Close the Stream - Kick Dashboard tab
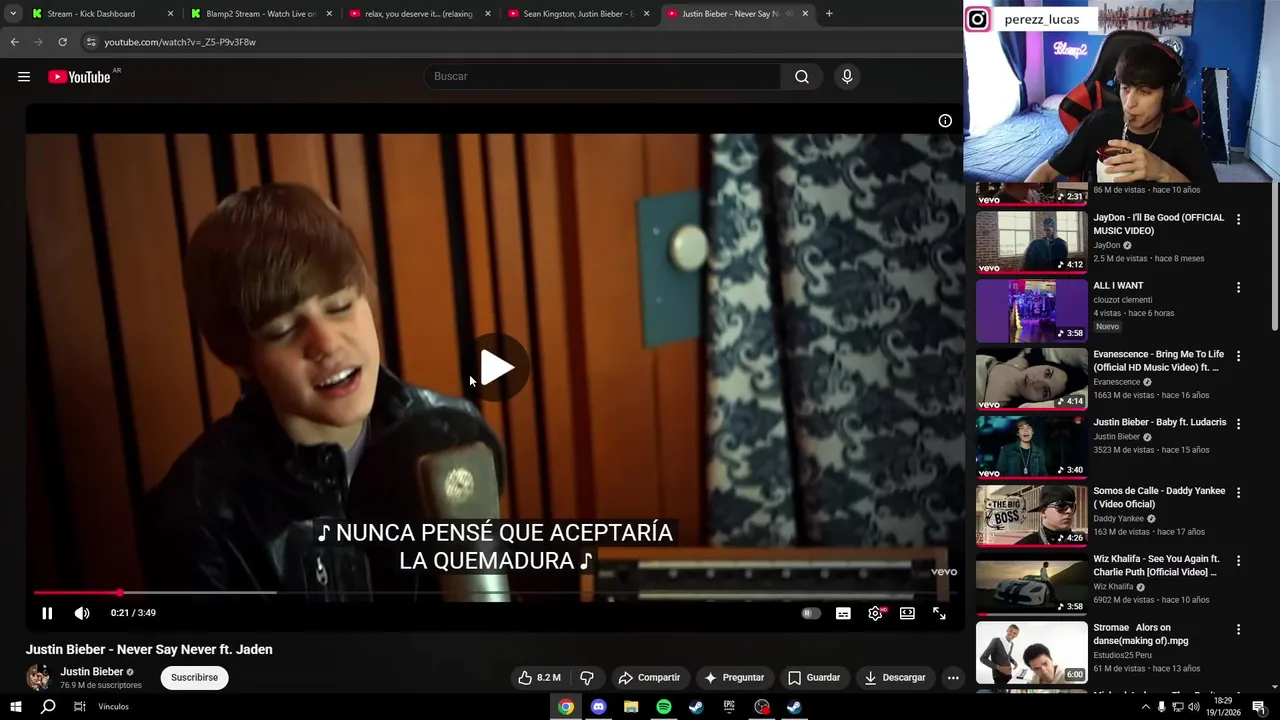 pyautogui.click(x=170, y=14)
